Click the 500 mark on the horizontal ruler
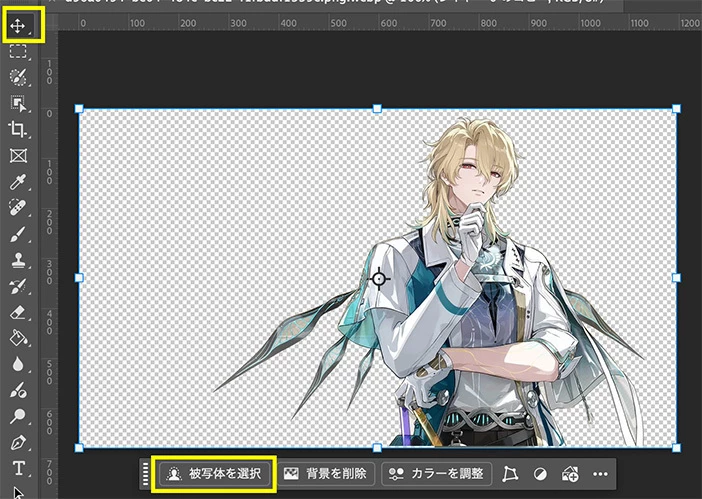The image size is (702, 499). 338,23
